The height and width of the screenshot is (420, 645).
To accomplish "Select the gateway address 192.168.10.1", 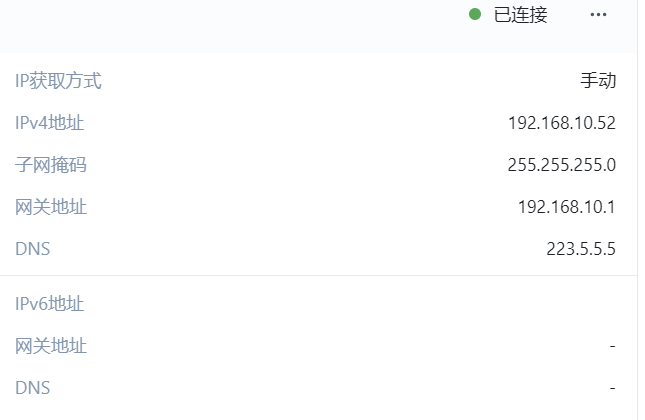I will click(566, 207).
